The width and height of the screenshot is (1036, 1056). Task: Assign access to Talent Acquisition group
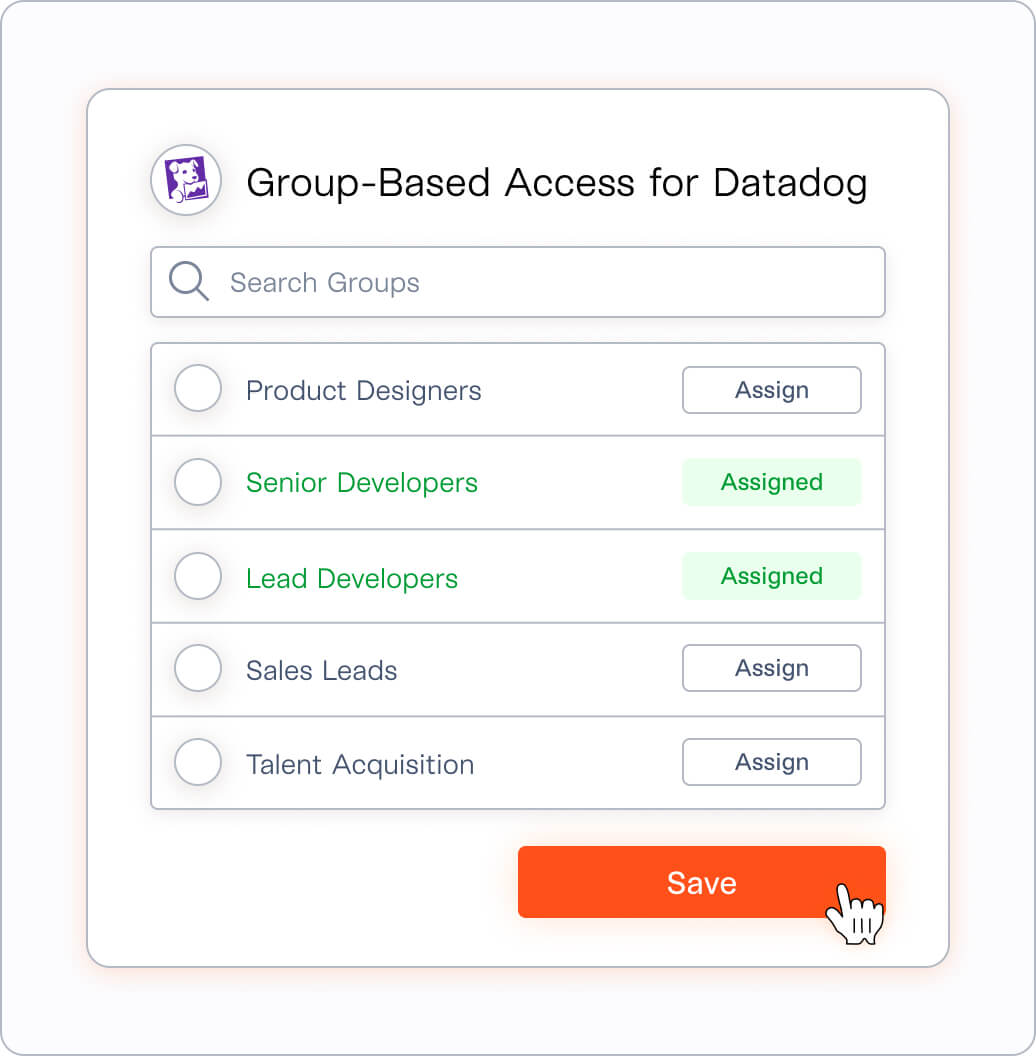(x=772, y=762)
